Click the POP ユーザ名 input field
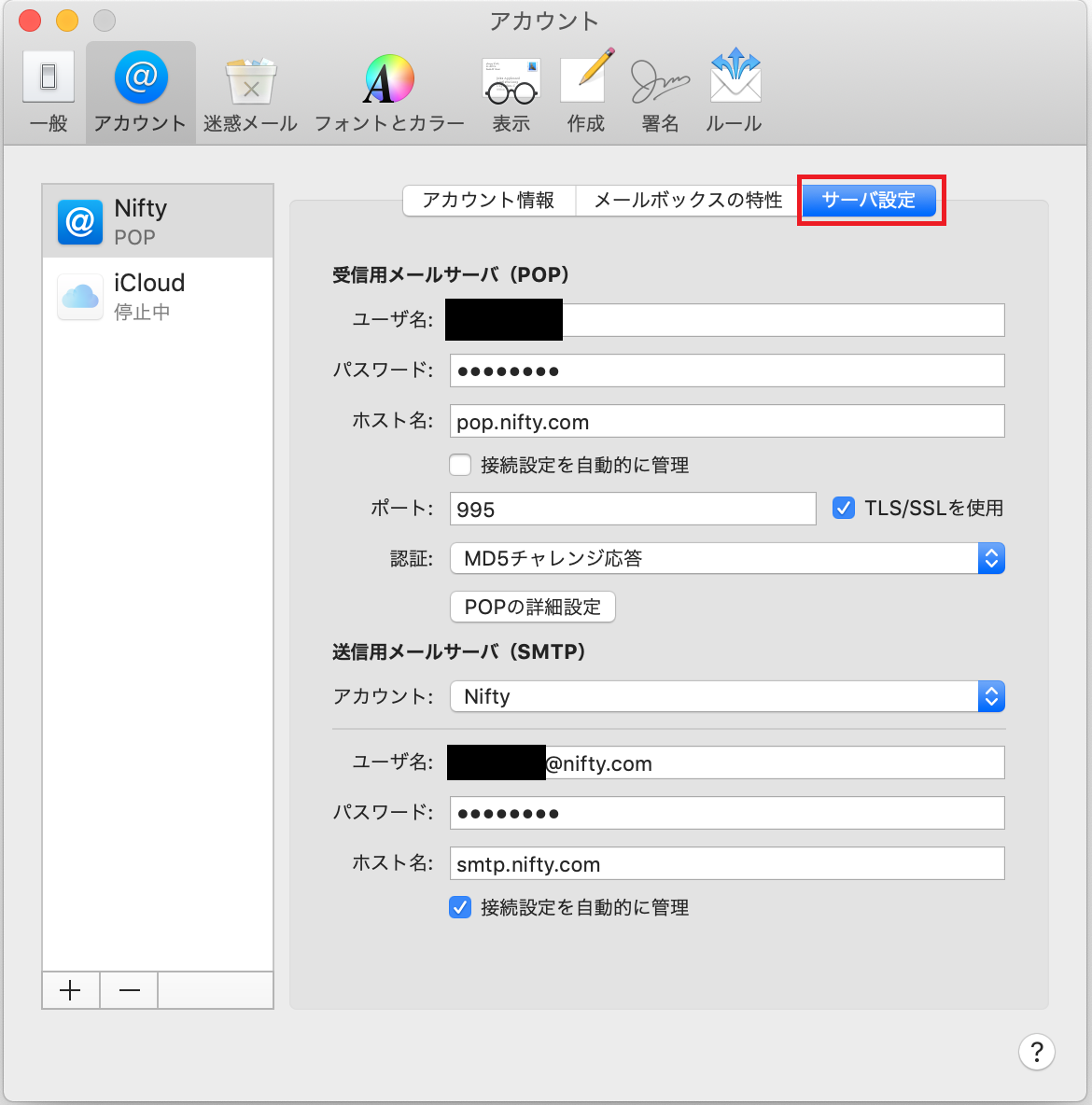This screenshot has height=1105, width=1092. 727,320
